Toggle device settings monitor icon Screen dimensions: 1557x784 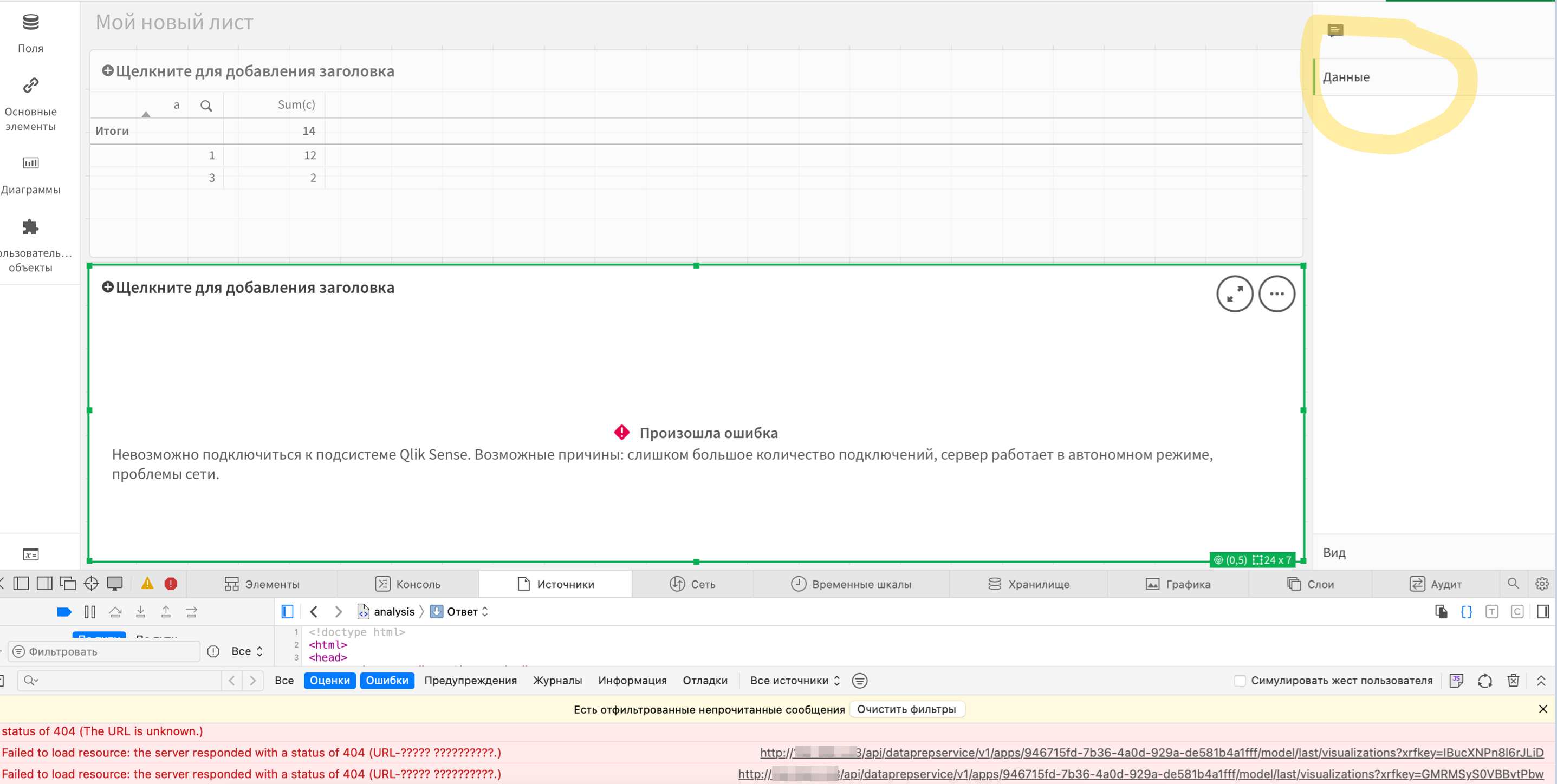tap(115, 584)
